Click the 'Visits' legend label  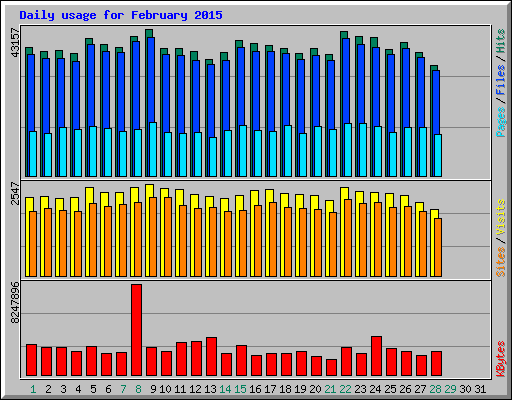pyautogui.click(x=501, y=217)
